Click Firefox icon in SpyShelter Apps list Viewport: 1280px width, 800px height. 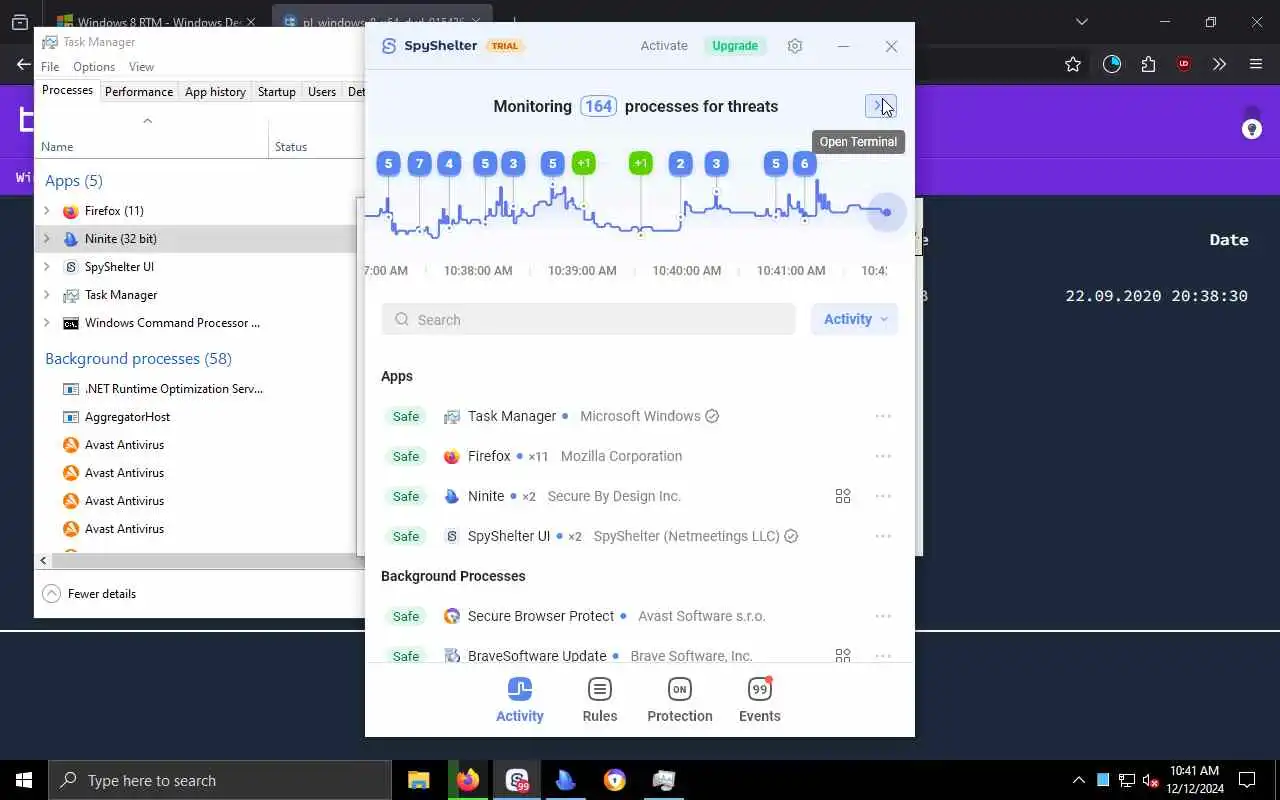452,456
